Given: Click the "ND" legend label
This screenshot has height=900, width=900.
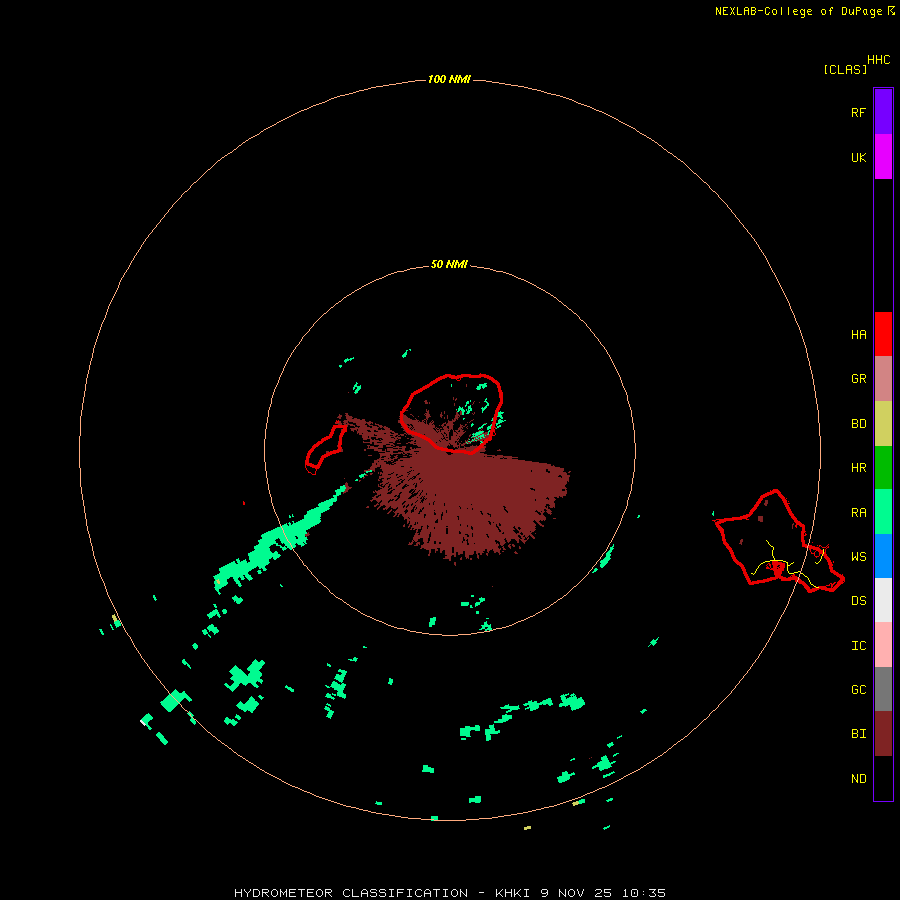Looking at the screenshot, I should (858, 779).
